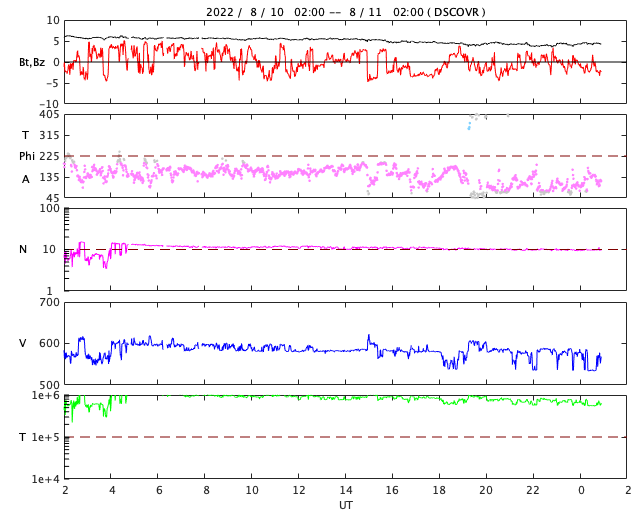Click the '1e+4' temperature tick label
640x512 pixels.
[45, 479]
